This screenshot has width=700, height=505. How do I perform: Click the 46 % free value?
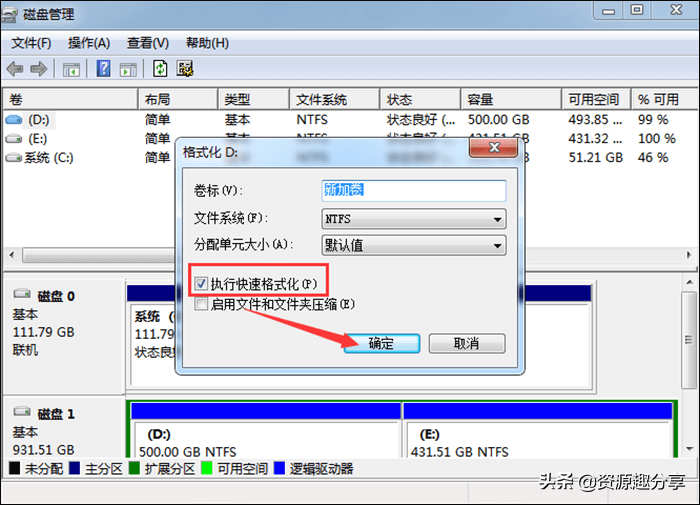point(653,158)
